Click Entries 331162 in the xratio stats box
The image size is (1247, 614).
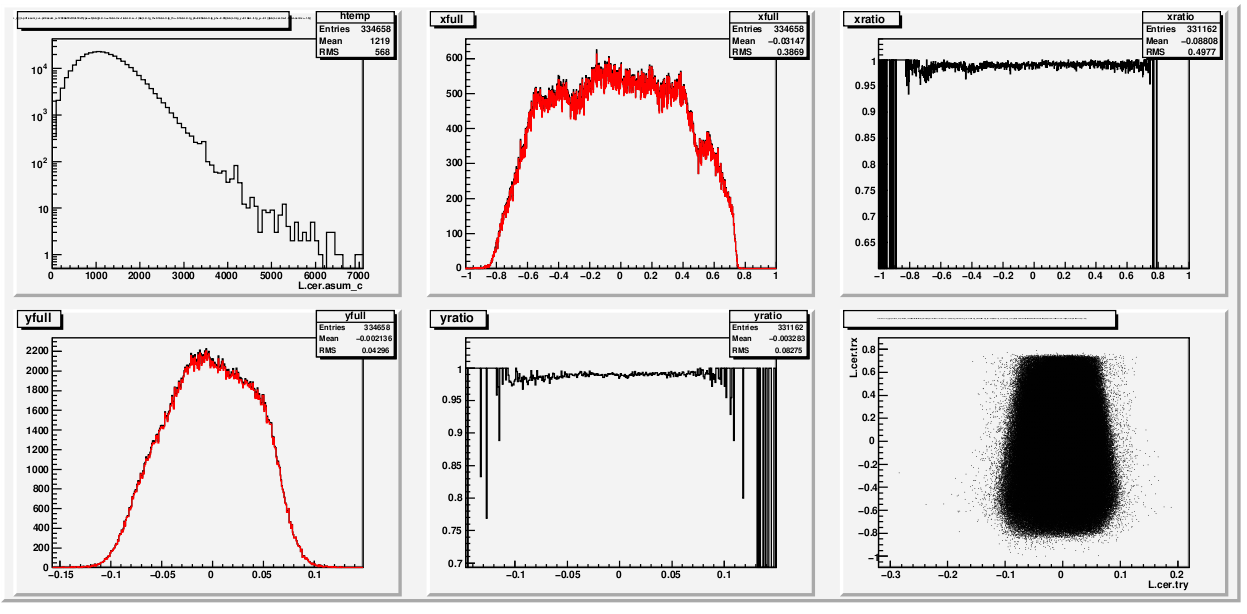[x=1182, y=29]
